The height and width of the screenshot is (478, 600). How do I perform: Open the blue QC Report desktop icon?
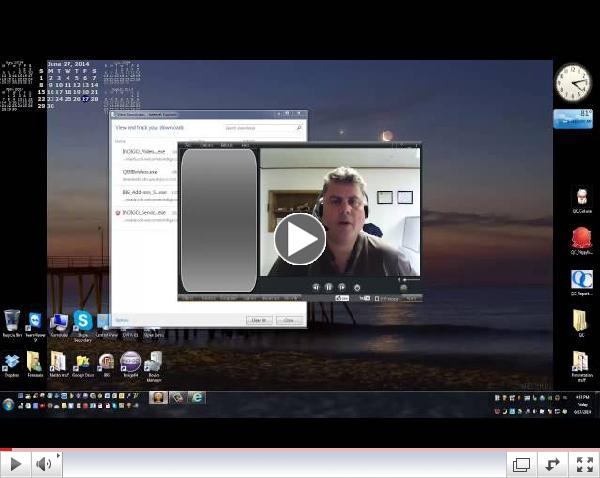tap(582, 282)
